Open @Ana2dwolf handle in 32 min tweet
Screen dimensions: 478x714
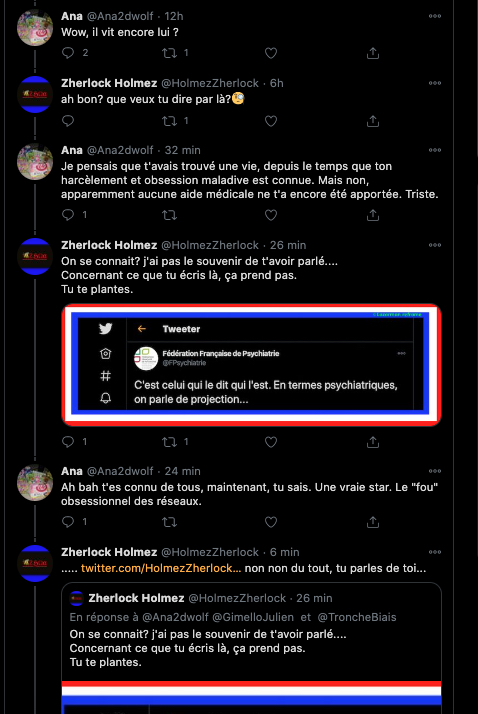pyautogui.click(x=120, y=150)
